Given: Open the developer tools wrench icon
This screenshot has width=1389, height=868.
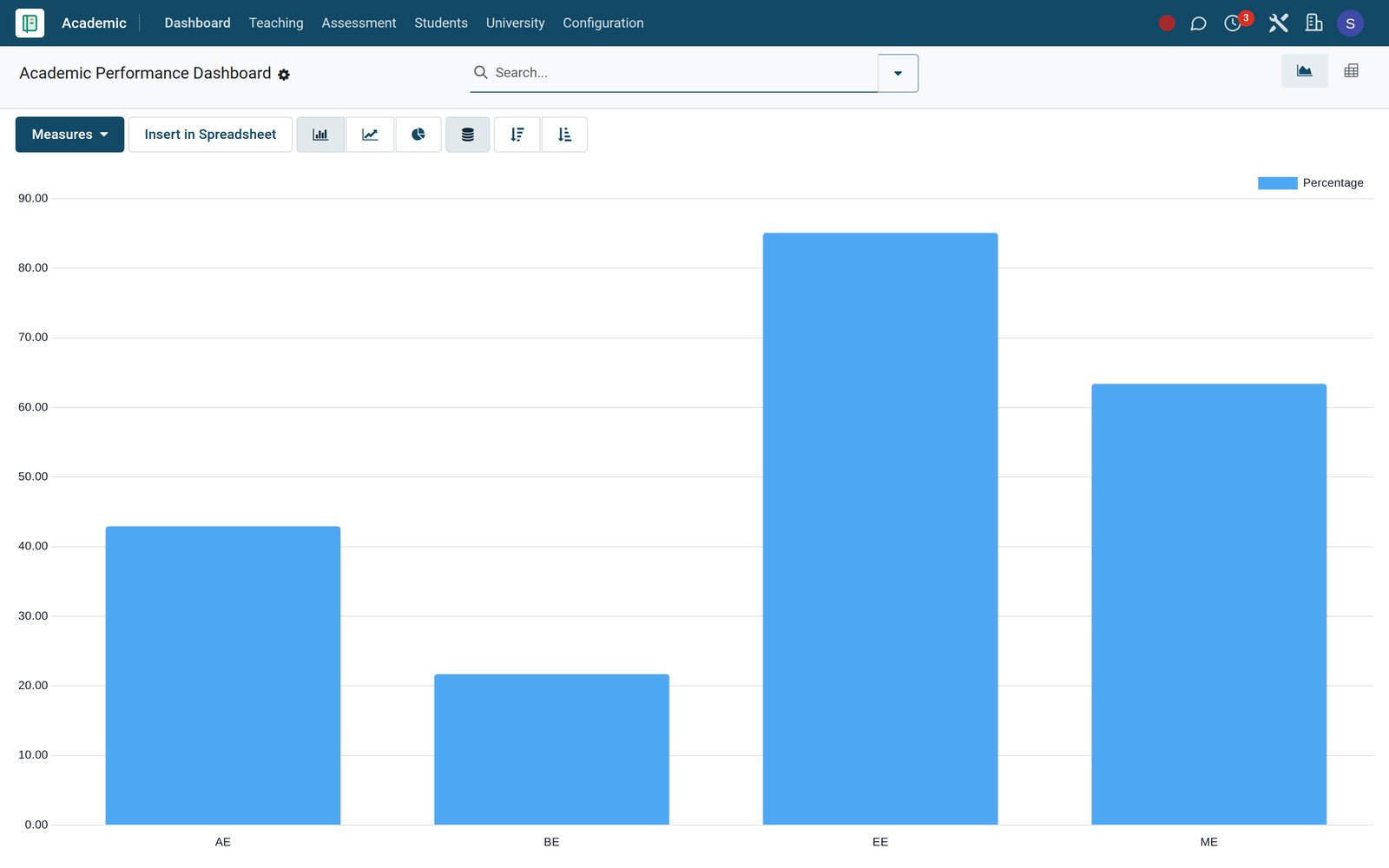Looking at the screenshot, I should [1278, 23].
